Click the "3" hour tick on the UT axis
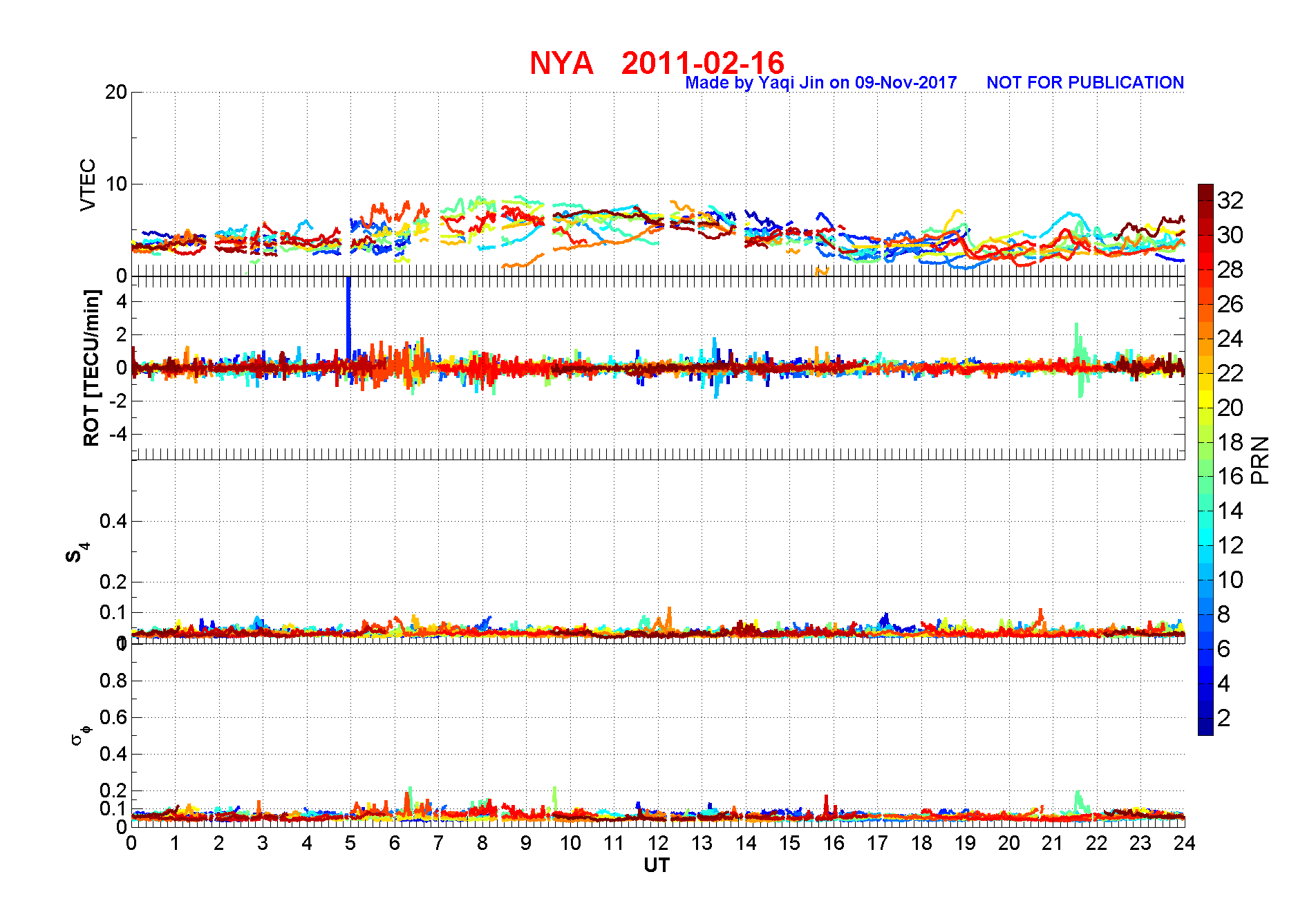The width and height of the screenshot is (1316, 919). pyautogui.click(x=263, y=843)
